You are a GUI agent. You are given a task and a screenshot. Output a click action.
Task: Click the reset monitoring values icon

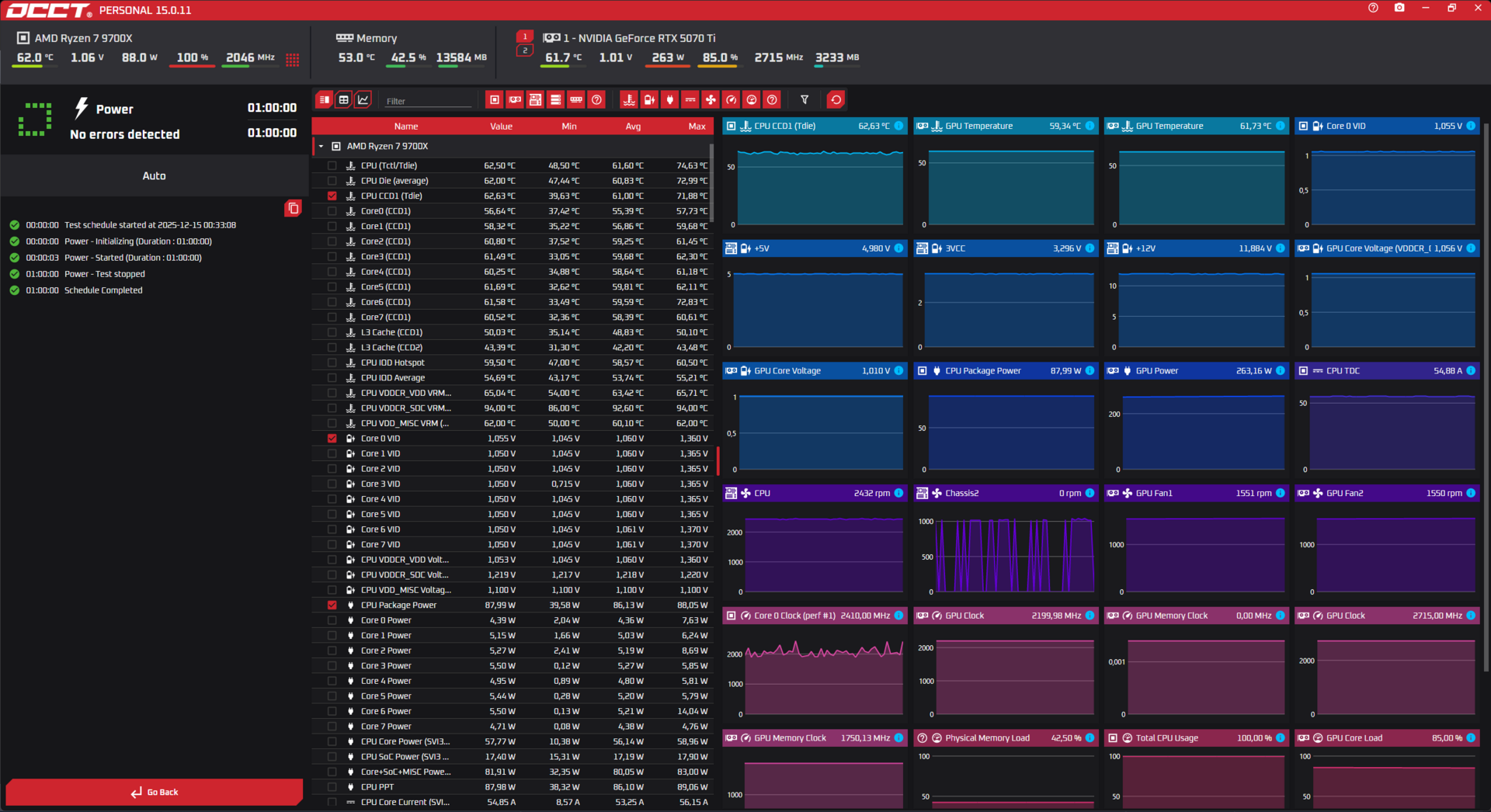pos(836,100)
